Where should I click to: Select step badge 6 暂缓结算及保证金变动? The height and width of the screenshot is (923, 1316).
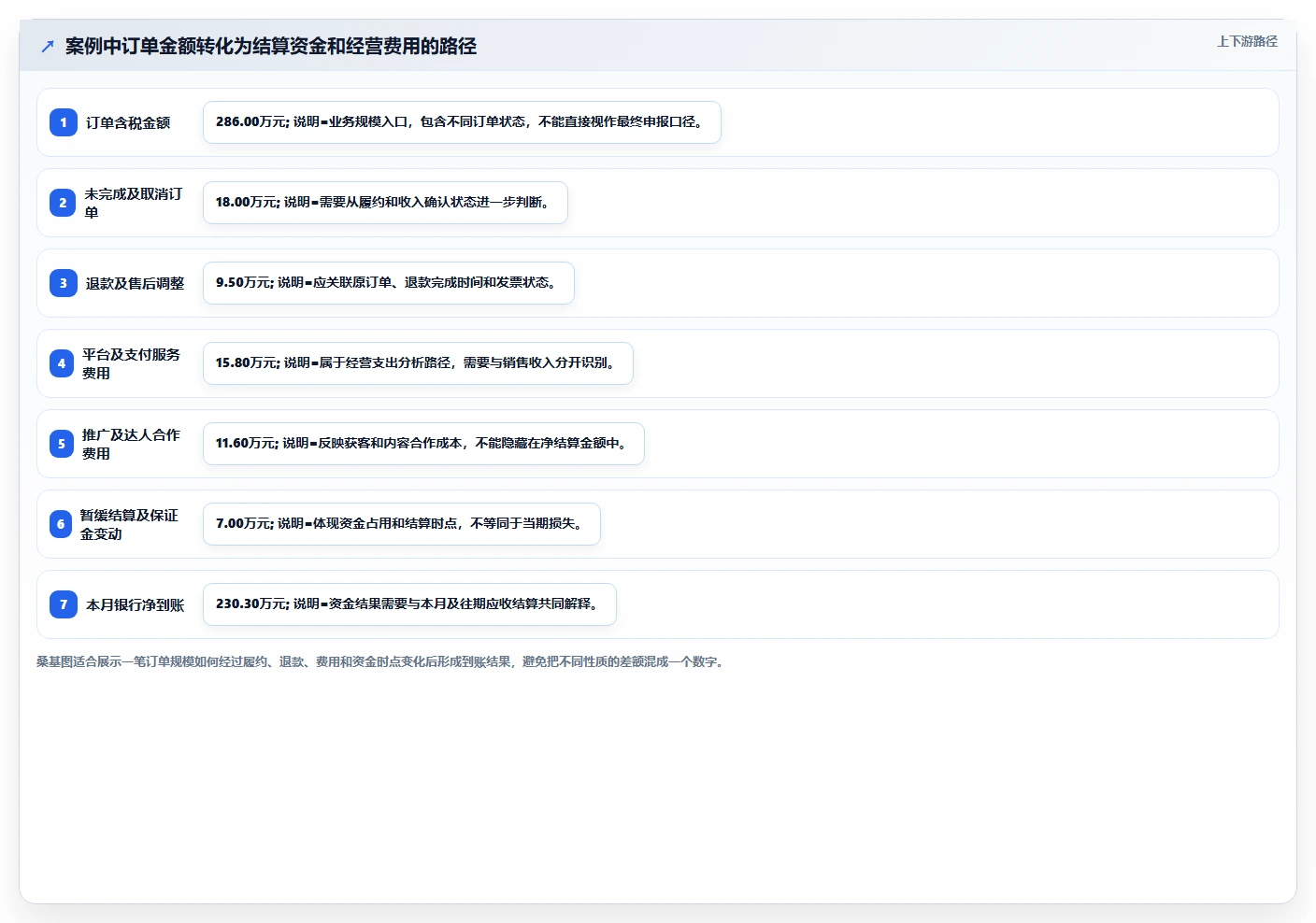point(61,524)
